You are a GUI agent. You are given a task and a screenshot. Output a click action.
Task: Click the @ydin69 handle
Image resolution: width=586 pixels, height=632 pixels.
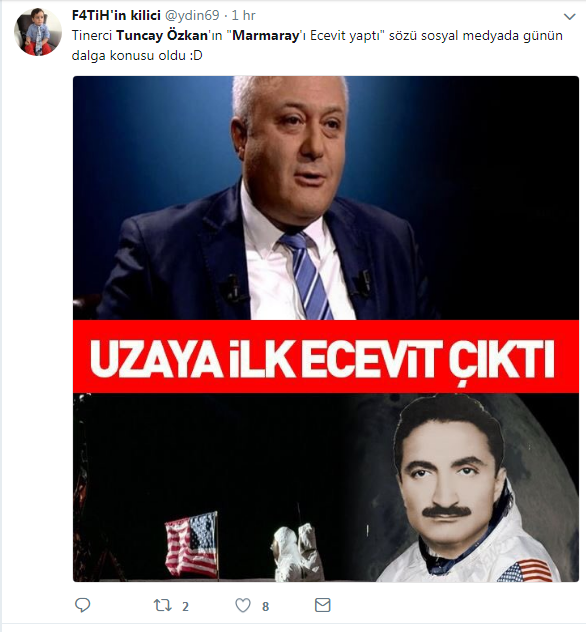[x=192, y=15]
